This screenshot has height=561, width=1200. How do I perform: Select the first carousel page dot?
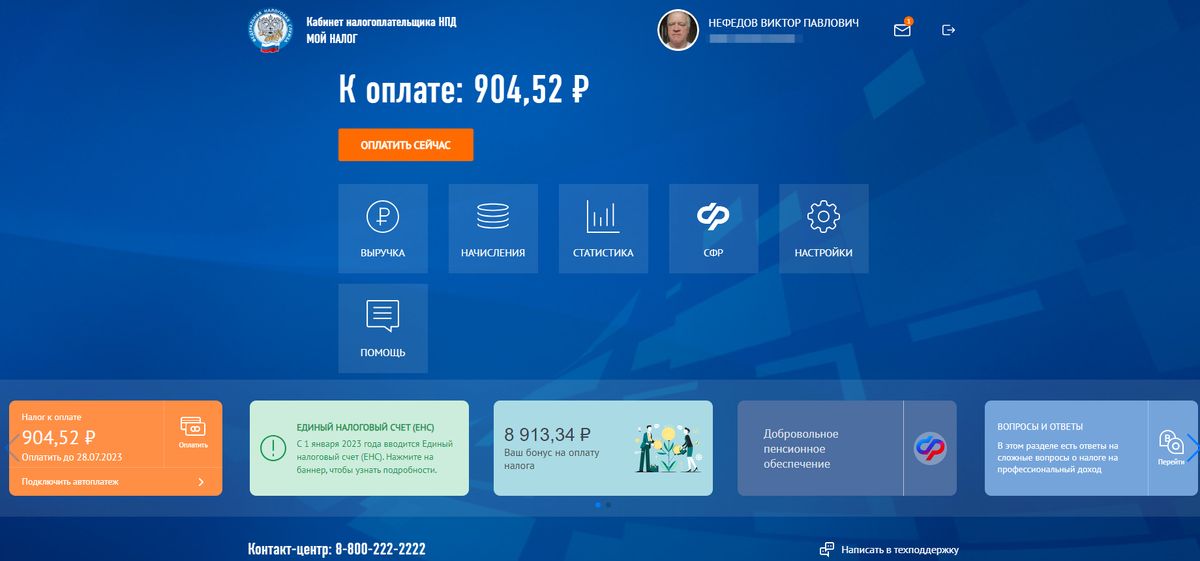click(x=598, y=505)
